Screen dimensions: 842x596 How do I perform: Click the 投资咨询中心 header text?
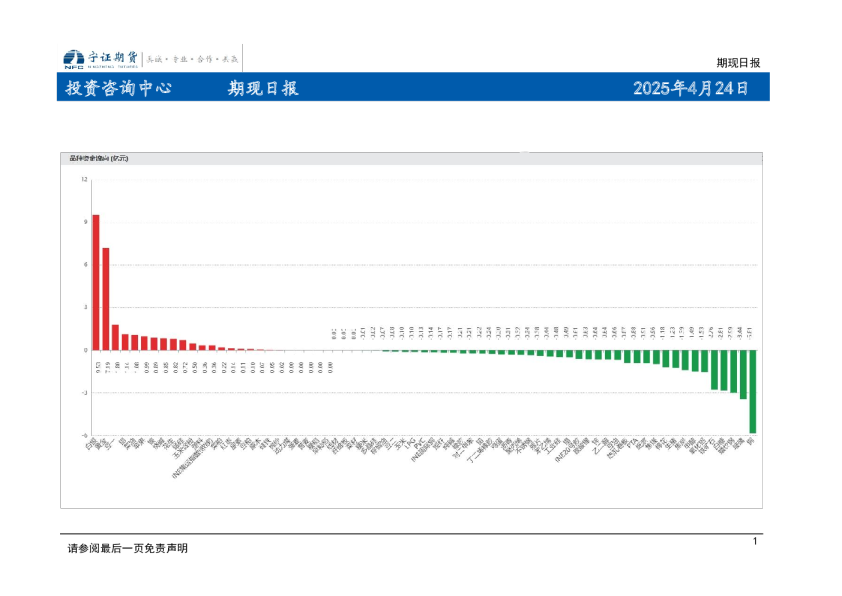[x=118, y=88]
